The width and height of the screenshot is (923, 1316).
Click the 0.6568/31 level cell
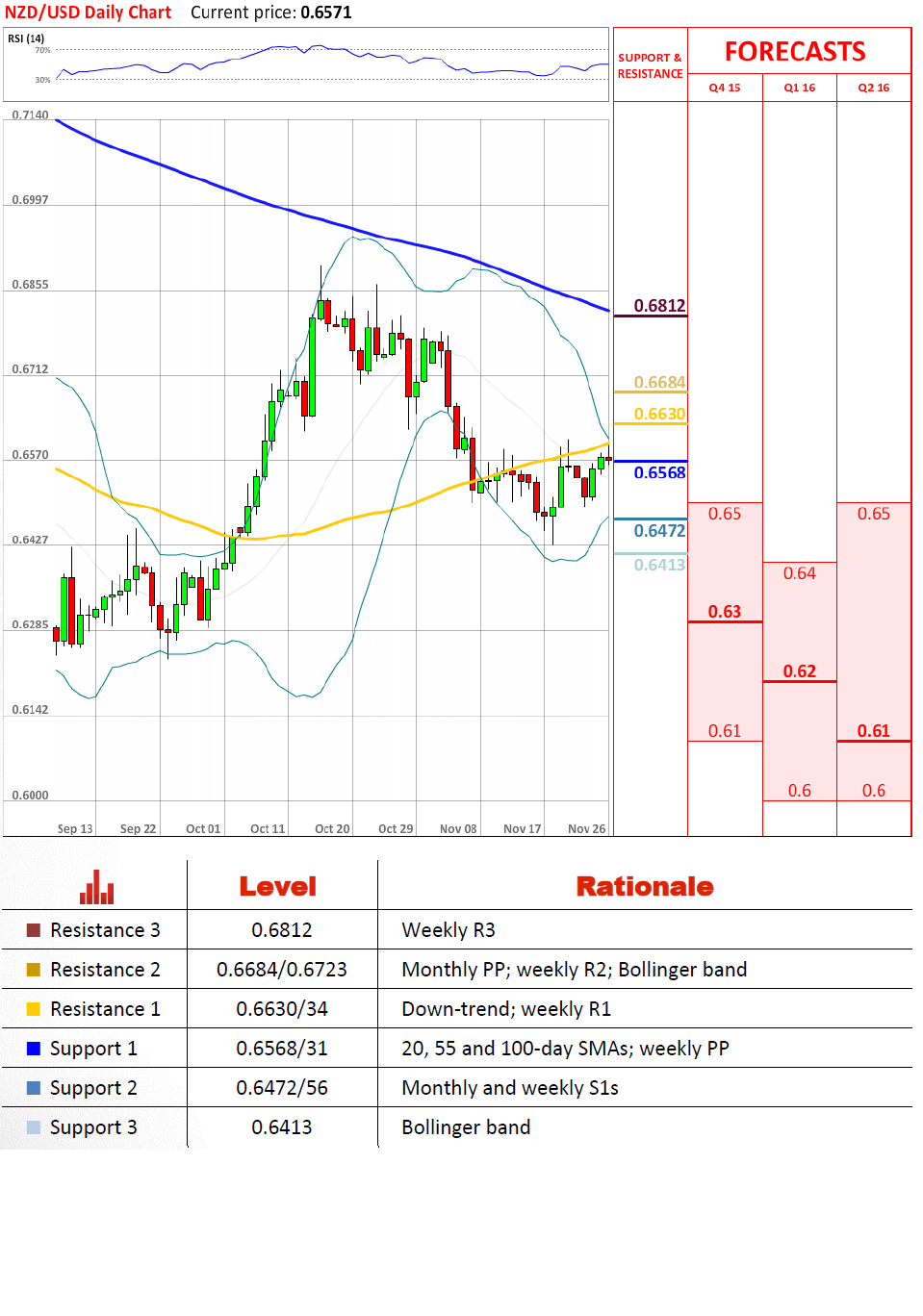pos(282,1049)
